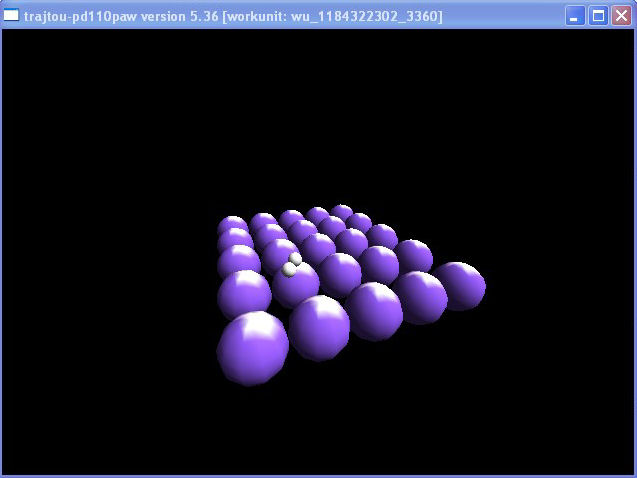Click the purple sphere at the back-left corner

[x=232, y=227]
